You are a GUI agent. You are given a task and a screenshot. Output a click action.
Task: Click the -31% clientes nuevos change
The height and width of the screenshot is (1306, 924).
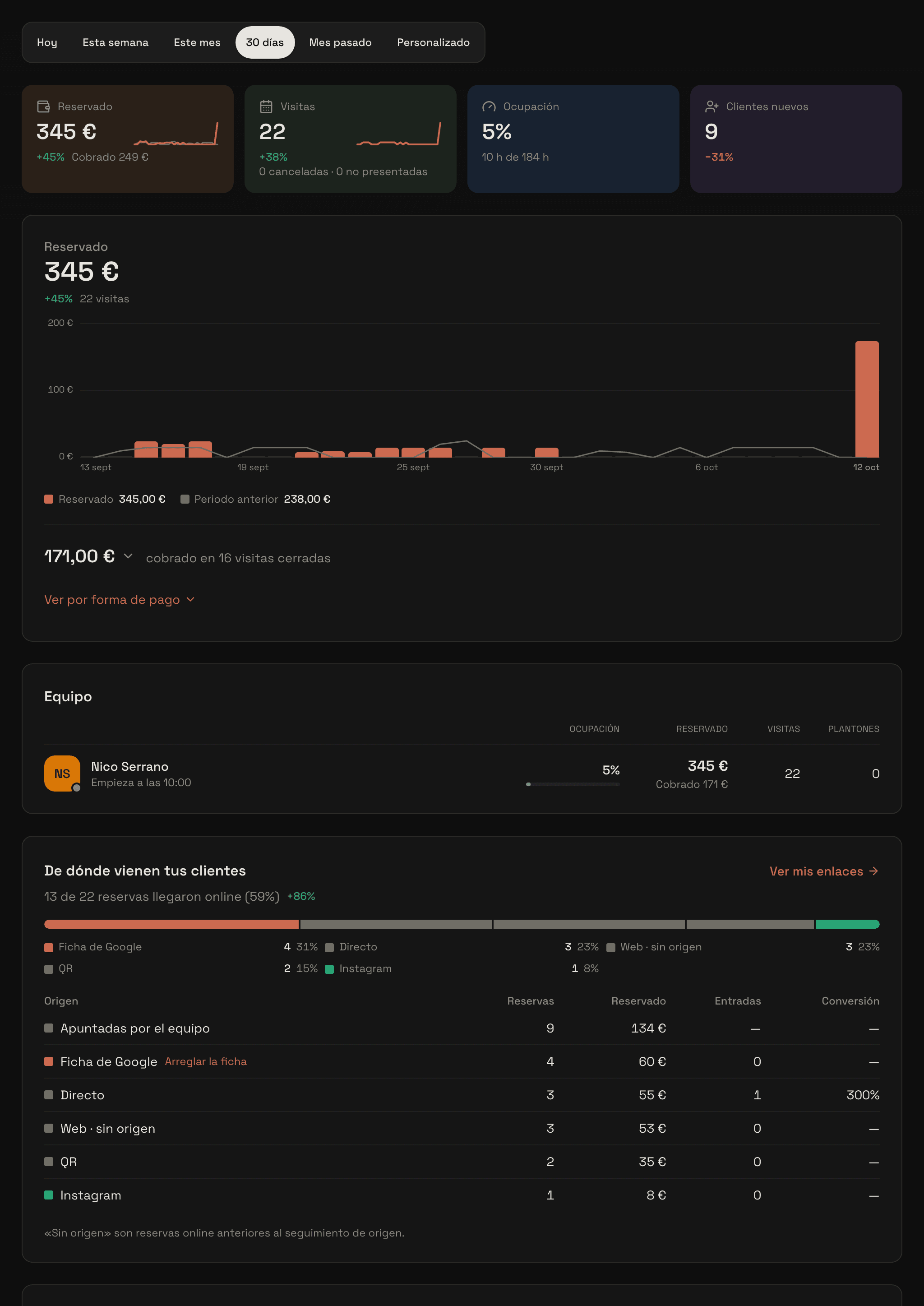point(719,157)
